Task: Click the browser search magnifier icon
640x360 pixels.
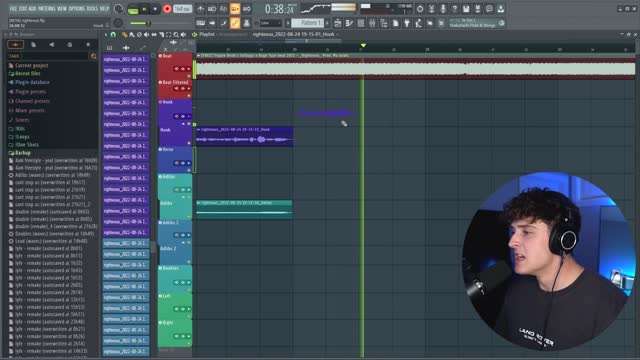Action: 93,56
